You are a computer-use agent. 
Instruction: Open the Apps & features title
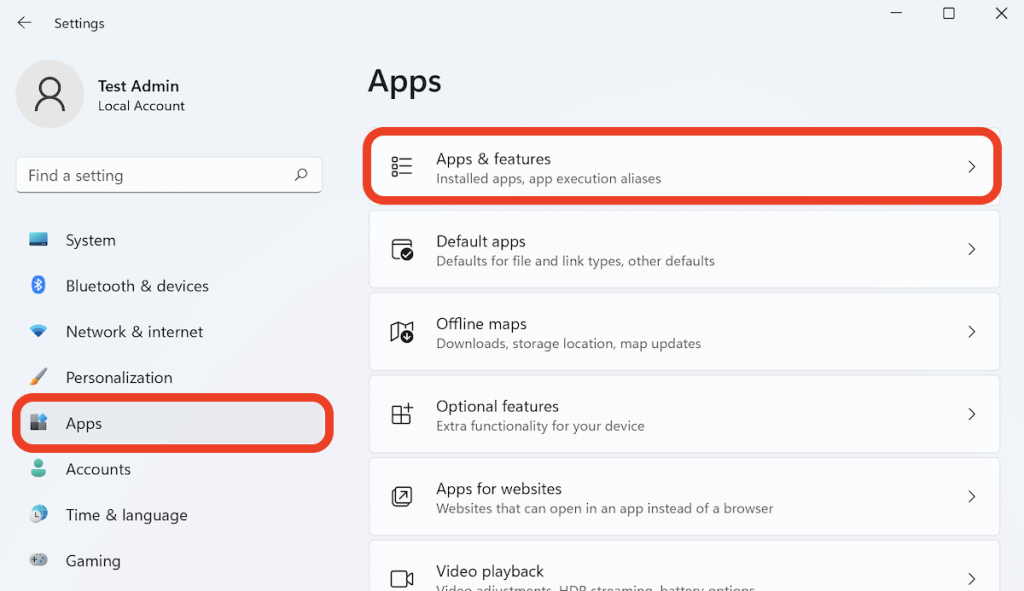click(x=493, y=159)
